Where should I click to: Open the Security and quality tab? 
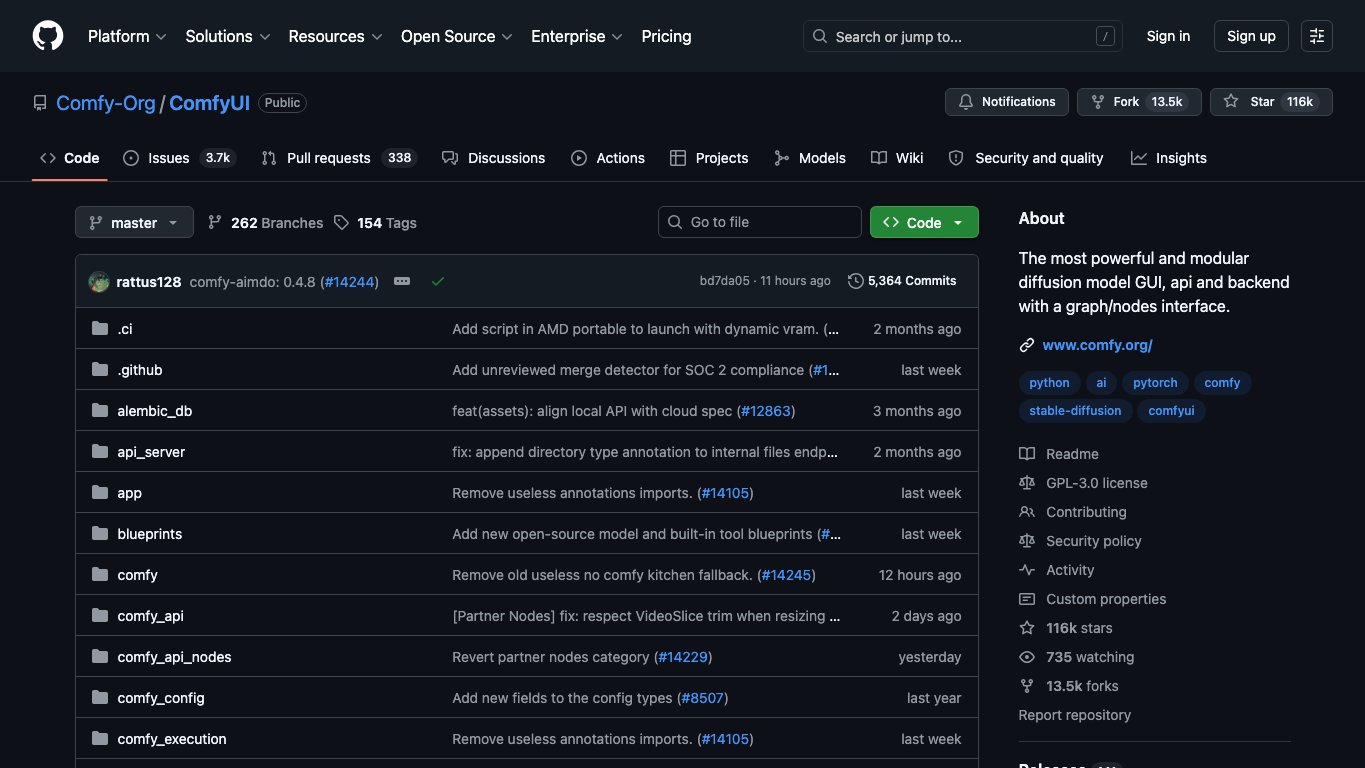tap(1026, 158)
